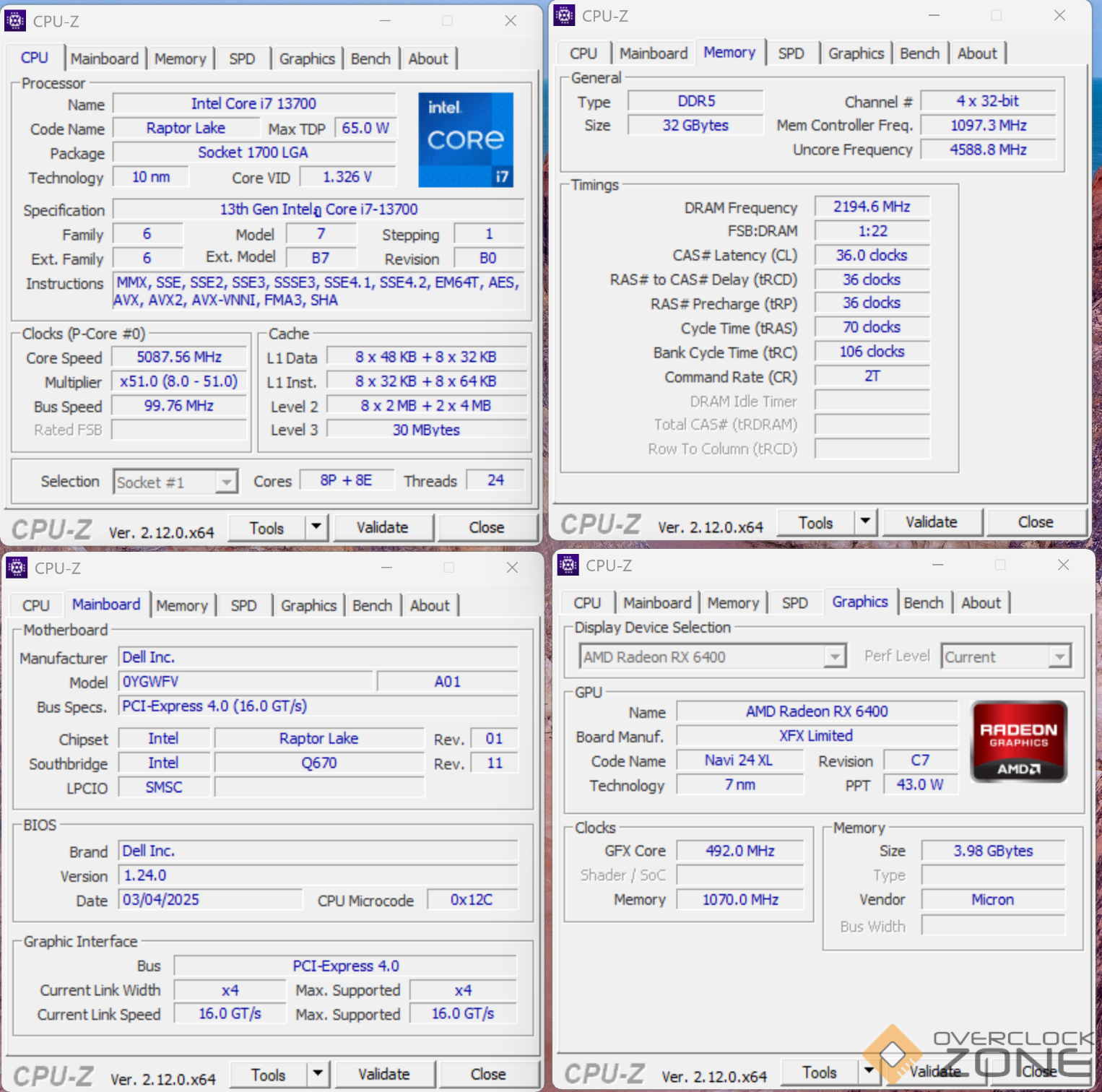
Task: Close the Memory tab window with the X
Action: [x=1059, y=15]
